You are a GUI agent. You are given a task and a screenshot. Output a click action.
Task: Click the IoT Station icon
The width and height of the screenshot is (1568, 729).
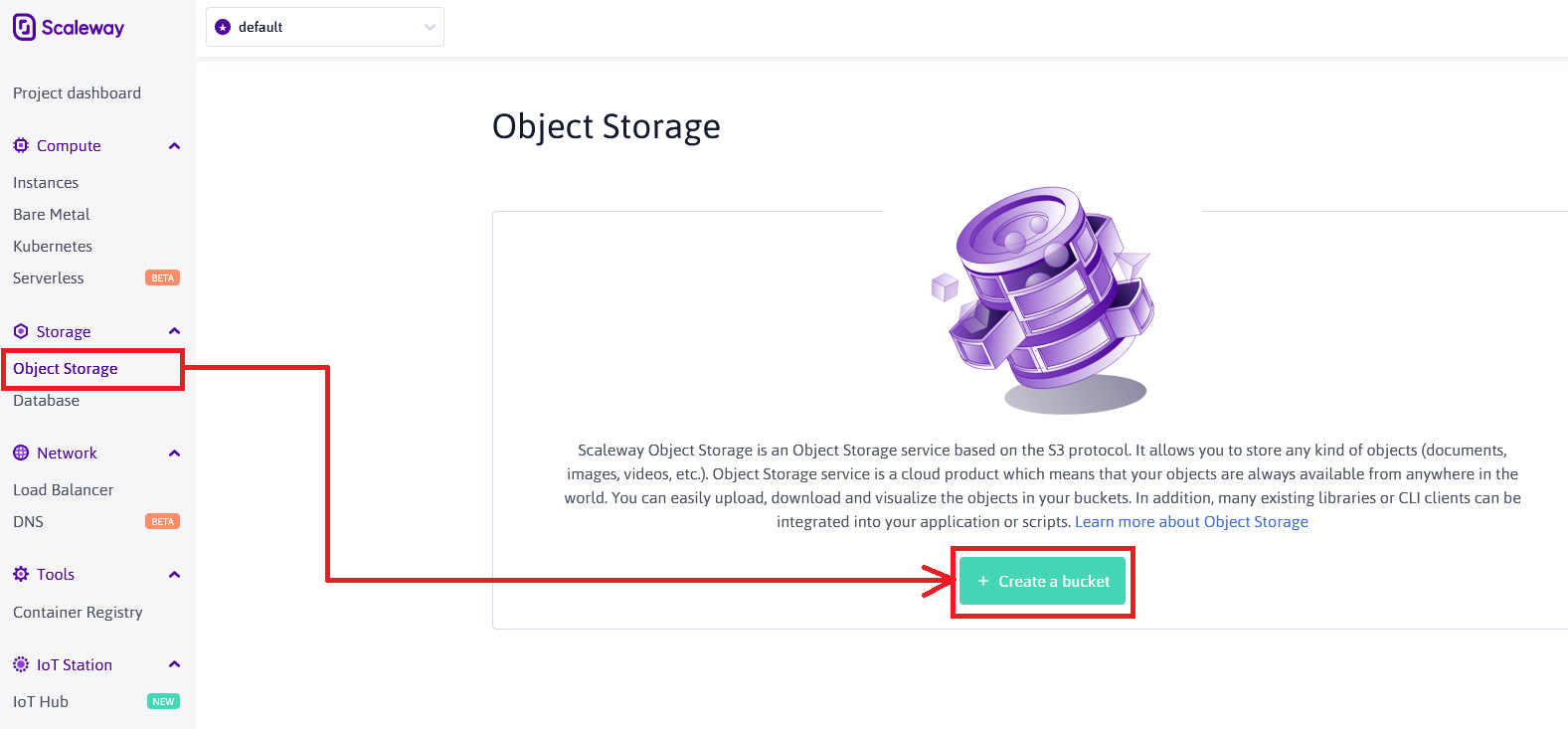21,664
